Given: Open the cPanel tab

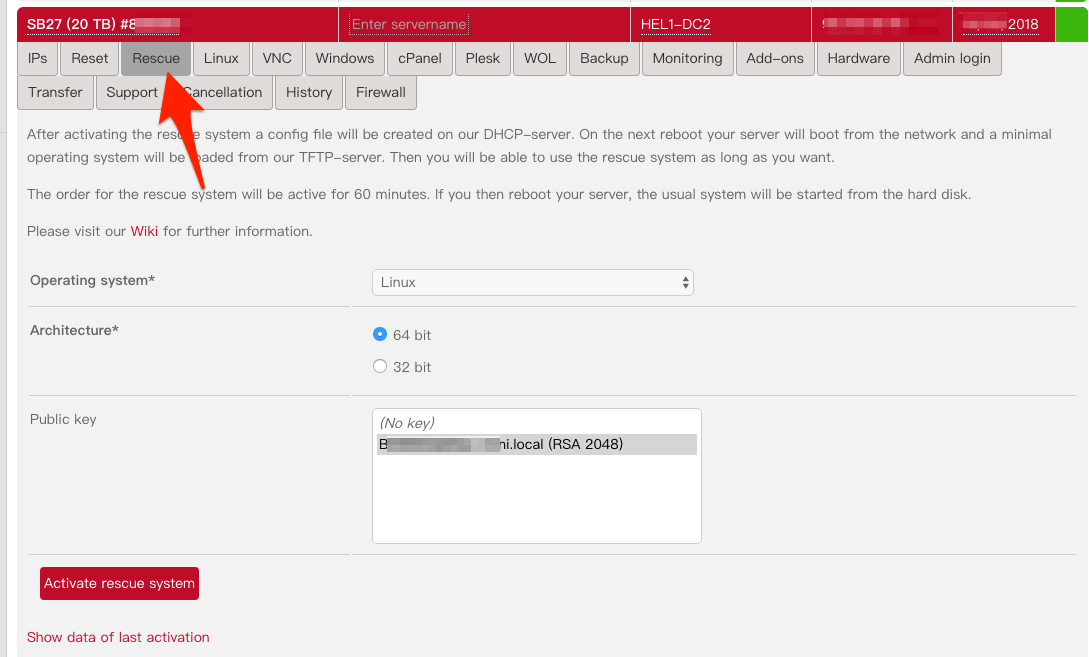Looking at the screenshot, I should [420, 59].
